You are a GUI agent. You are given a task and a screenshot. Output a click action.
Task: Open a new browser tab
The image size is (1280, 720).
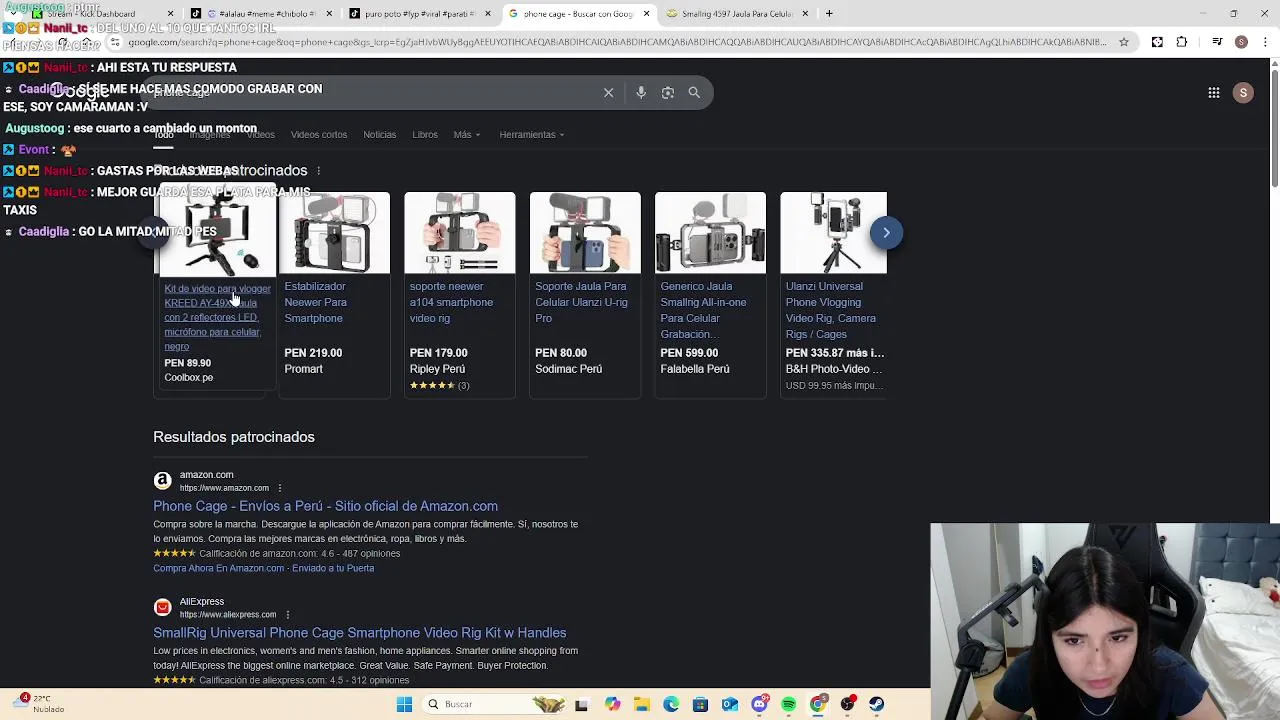(829, 14)
